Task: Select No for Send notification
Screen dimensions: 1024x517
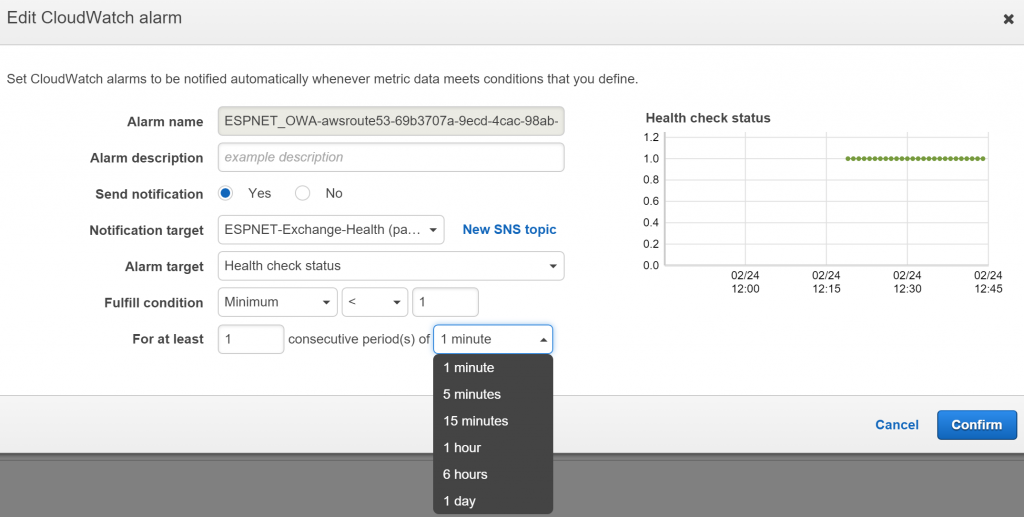Action: coord(303,193)
